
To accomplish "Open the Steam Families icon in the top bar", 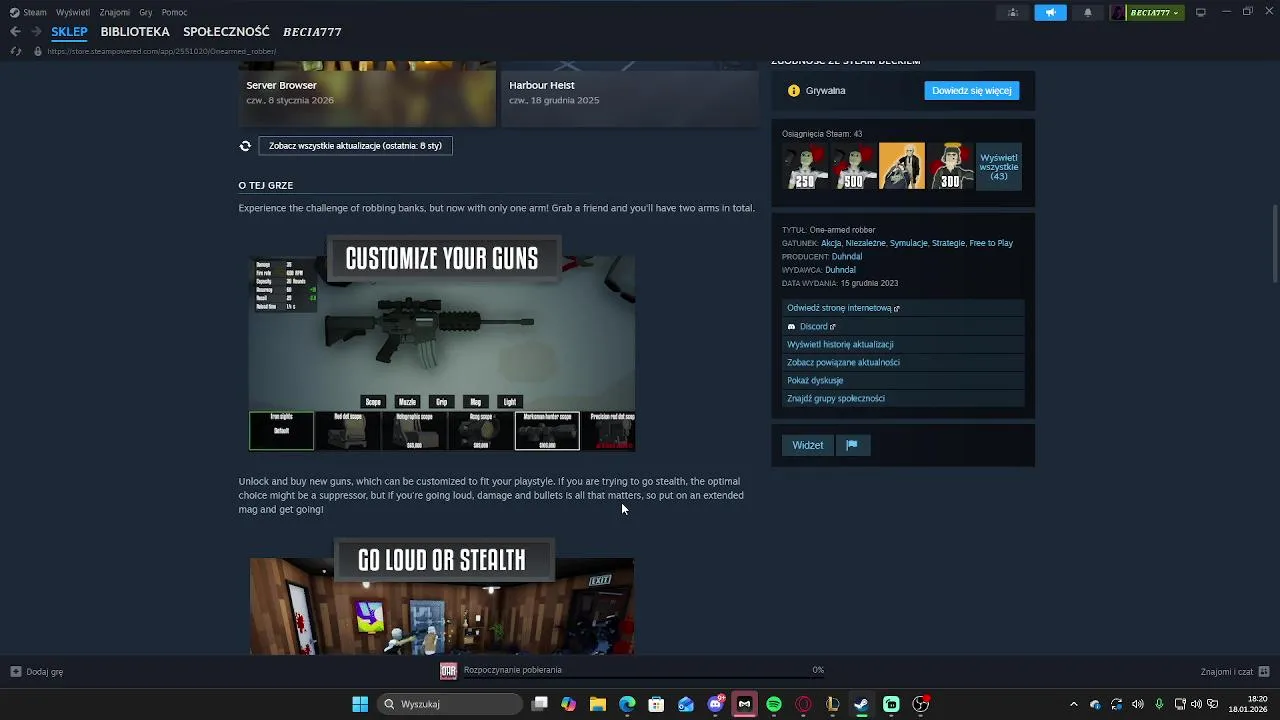I will [x=1013, y=12].
